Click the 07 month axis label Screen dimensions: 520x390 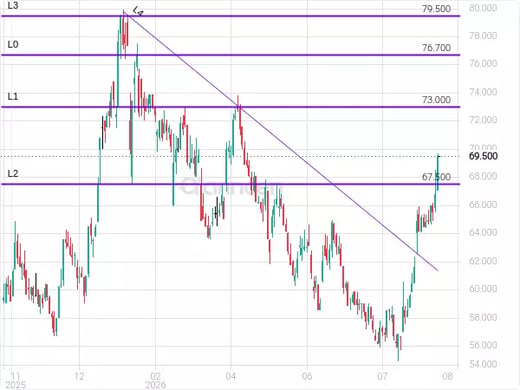(x=382, y=376)
